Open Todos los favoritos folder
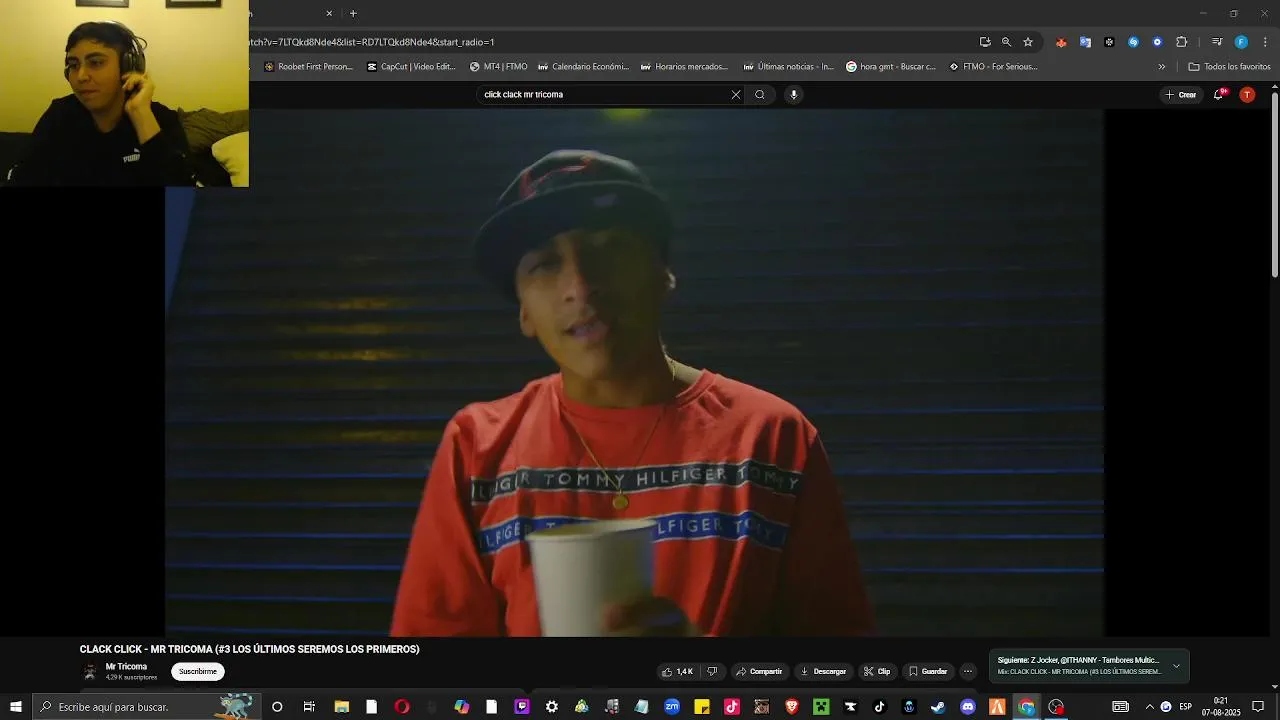The image size is (1280, 720). tap(1230, 67)
